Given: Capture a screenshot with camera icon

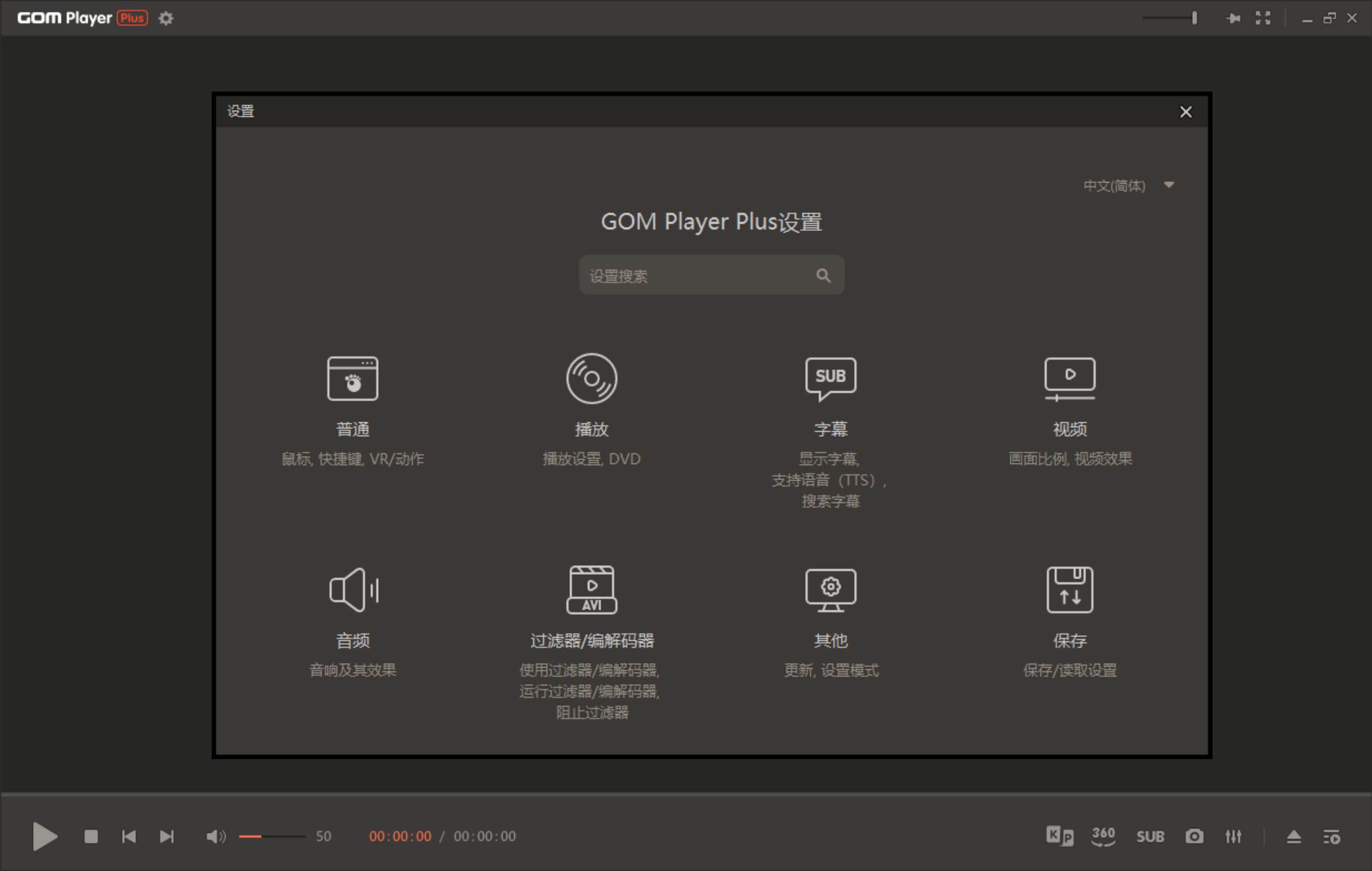Looking at the screenshot, I should tap(1194, 837).
